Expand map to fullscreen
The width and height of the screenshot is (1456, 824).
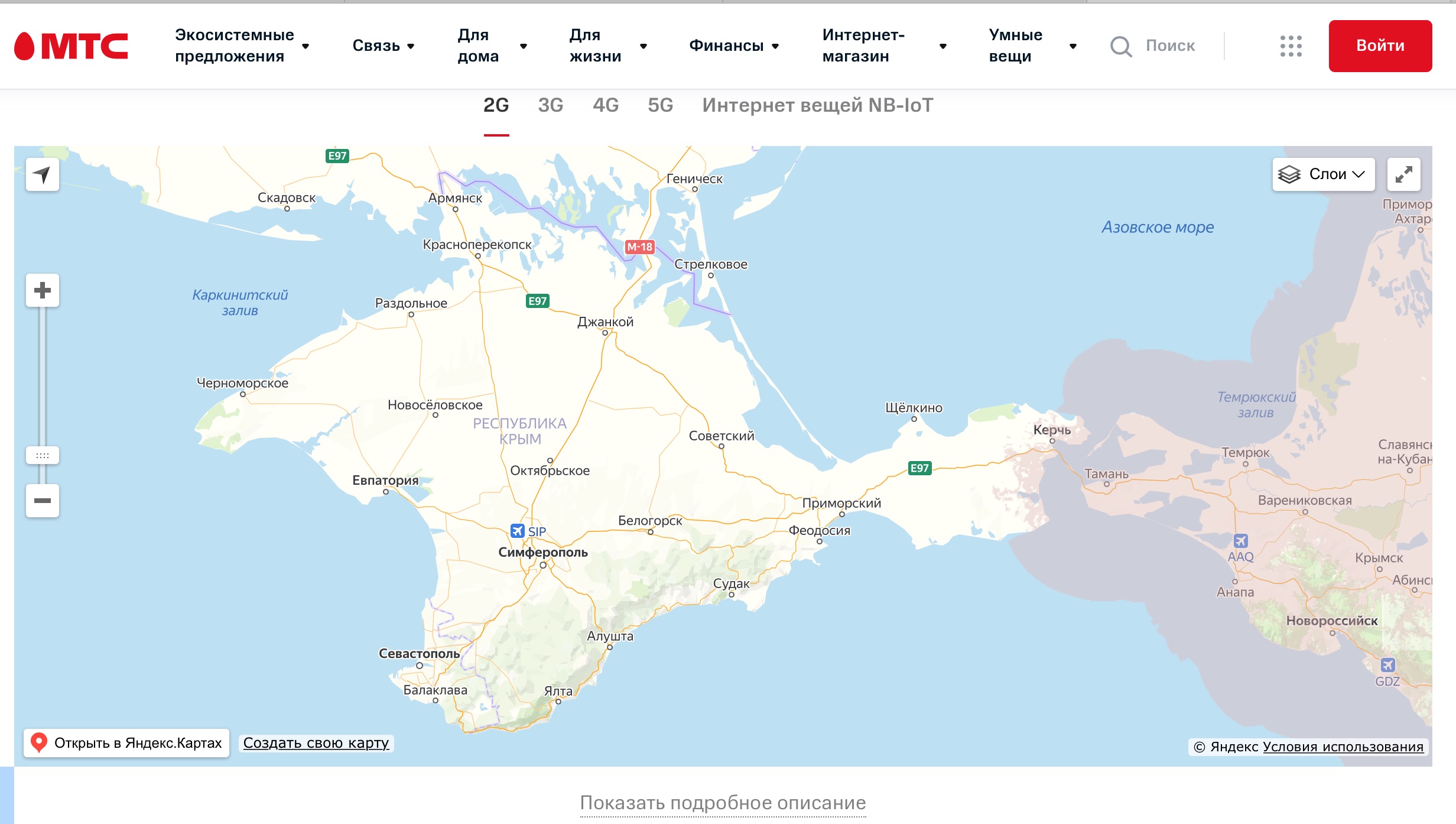pyautogui.click(x=1403, y=174)
